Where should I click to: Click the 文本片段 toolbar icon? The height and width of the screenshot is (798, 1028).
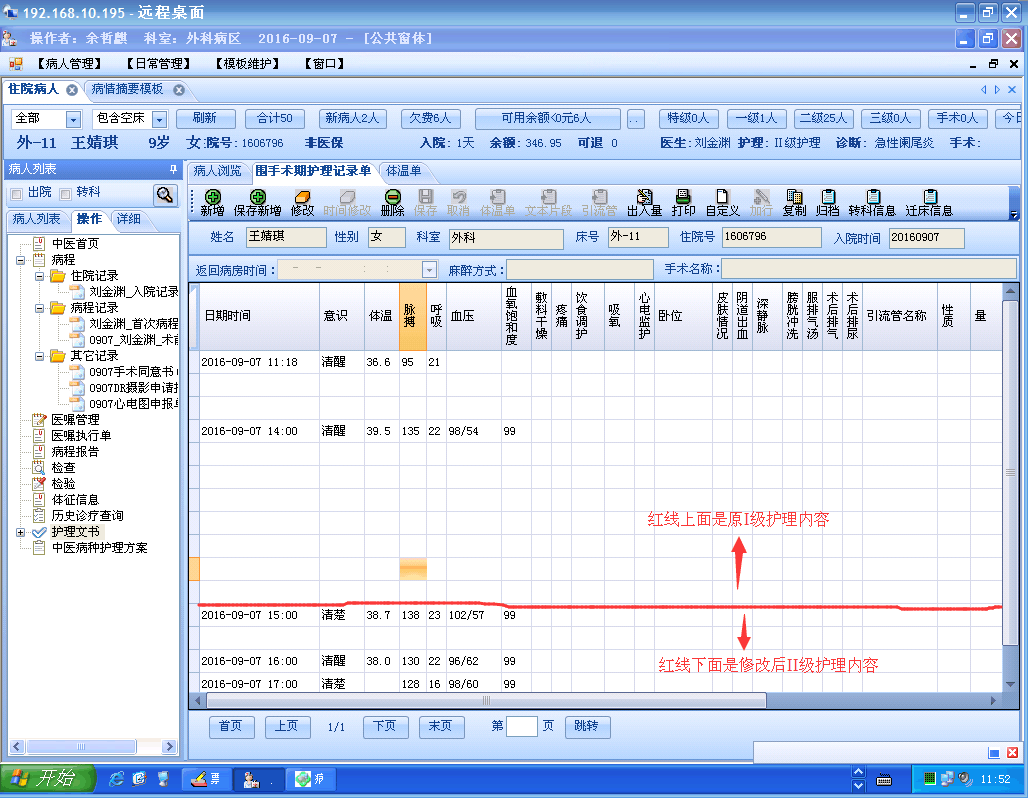[549, 203]
